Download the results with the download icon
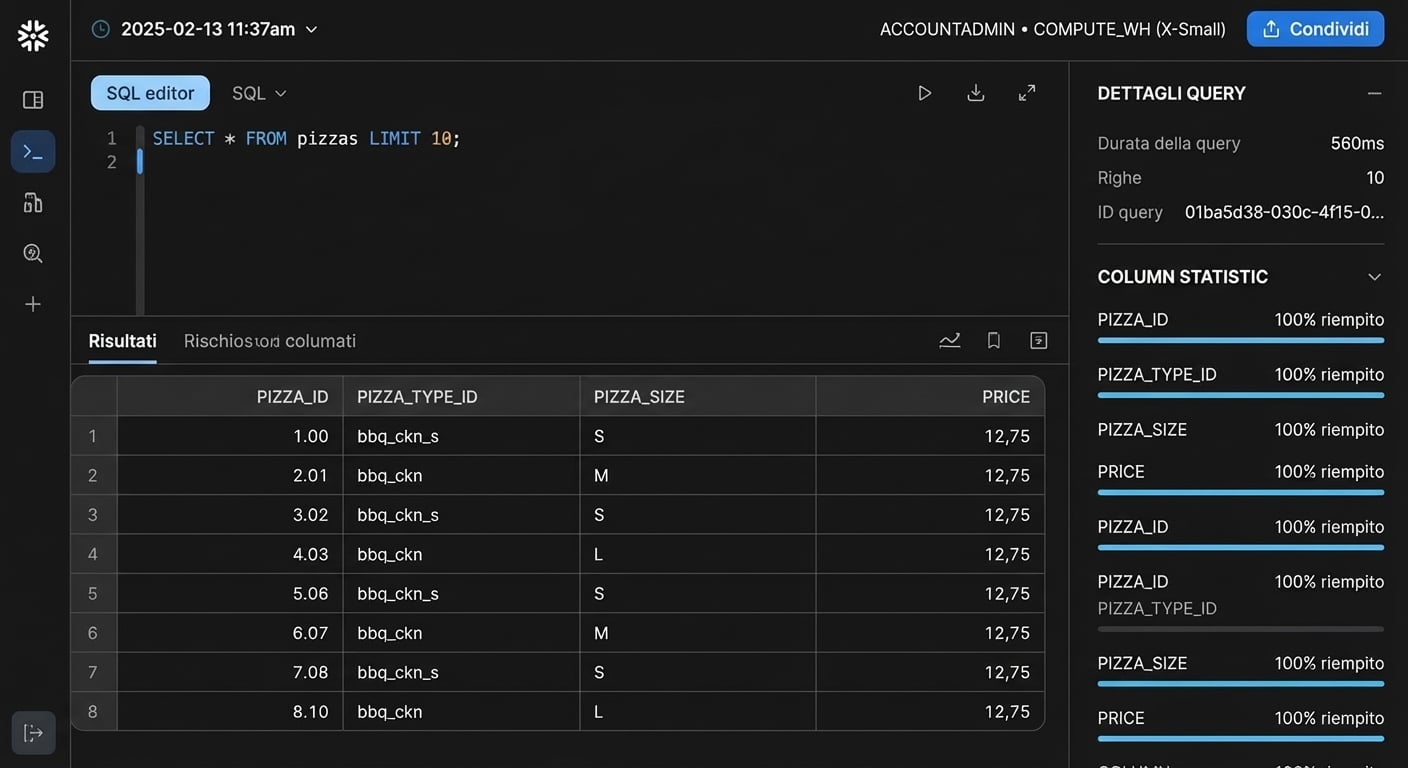 pyautogui.click(x=976, y=93)
